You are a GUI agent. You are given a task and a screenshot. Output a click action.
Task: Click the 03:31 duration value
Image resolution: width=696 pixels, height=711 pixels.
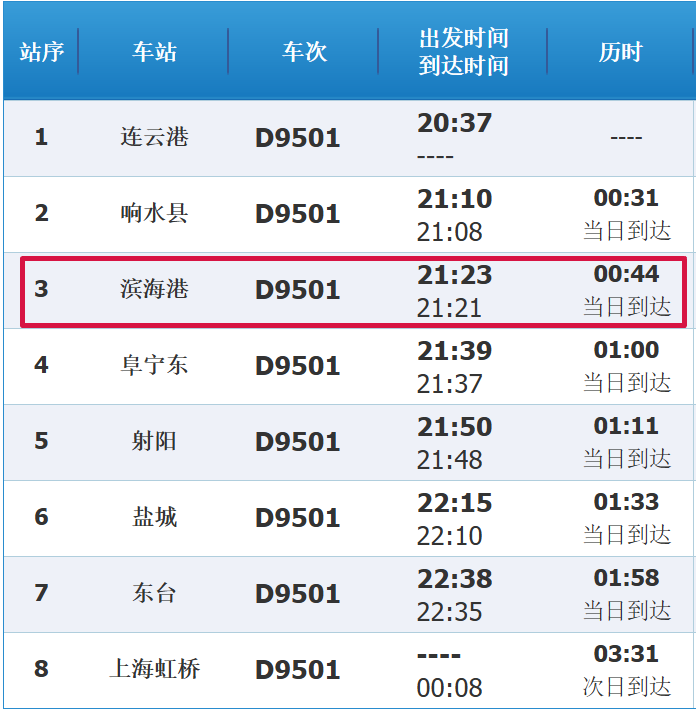[x=626, y=654]
